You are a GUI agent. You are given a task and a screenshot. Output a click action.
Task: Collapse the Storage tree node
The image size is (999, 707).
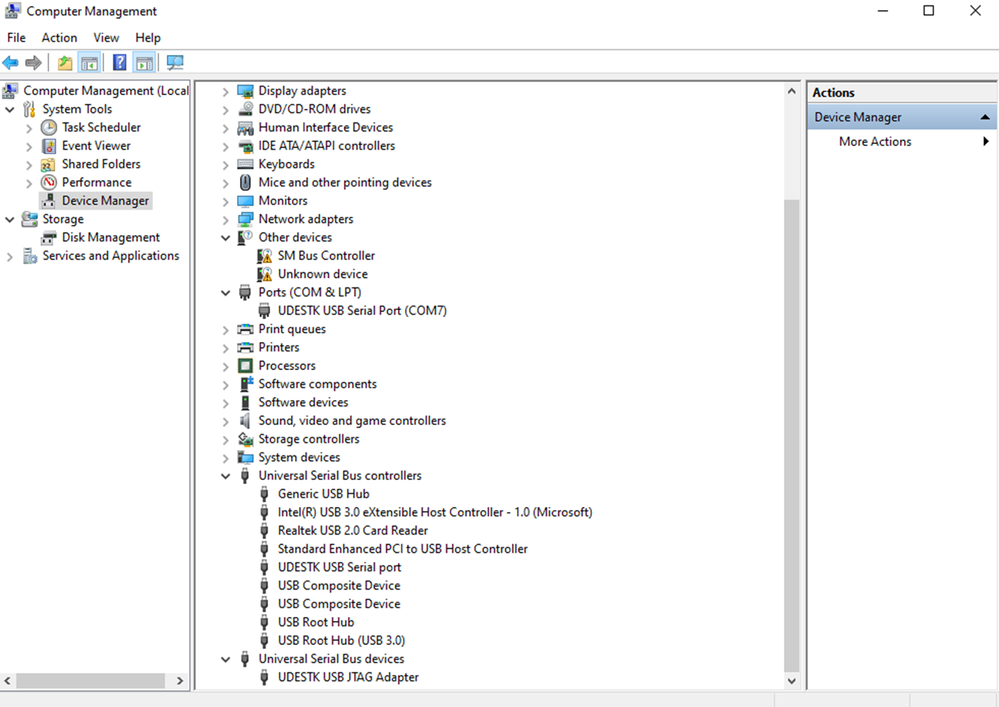10,220
